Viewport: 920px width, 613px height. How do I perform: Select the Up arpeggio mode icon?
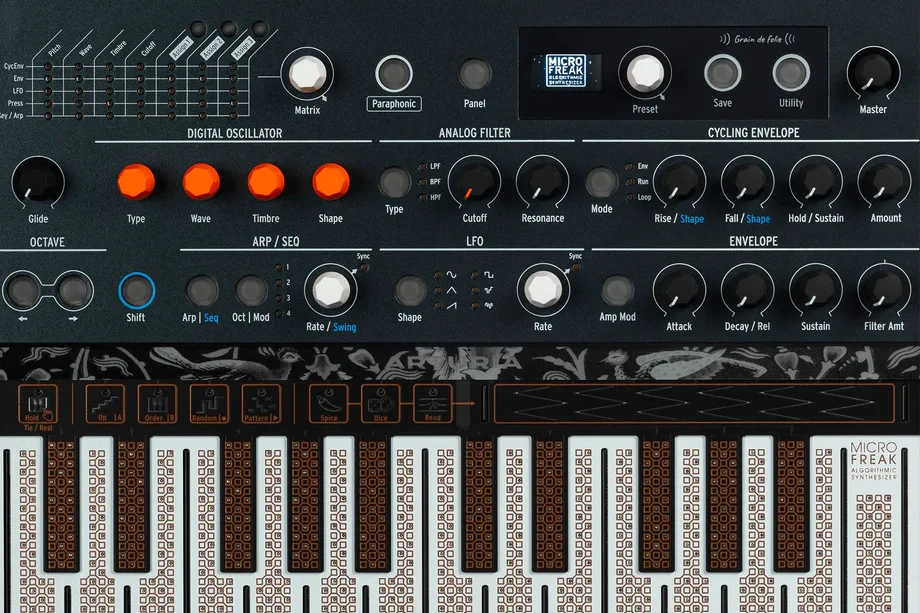pyautogui.click(x=104, y=402)
